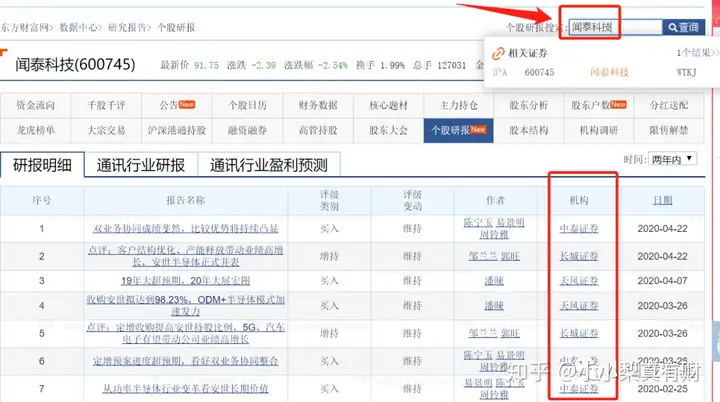Open author 易景明 link in row 1

click(x=510, y=223)
